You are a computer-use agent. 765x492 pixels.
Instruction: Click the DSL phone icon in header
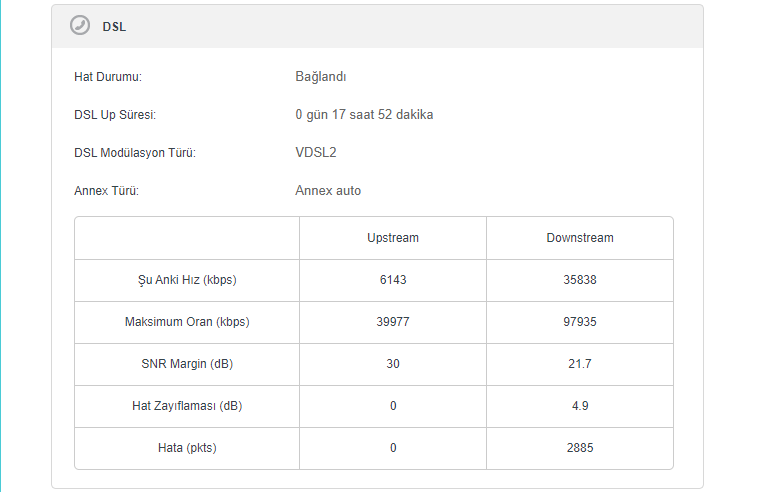tap(80, 26)
